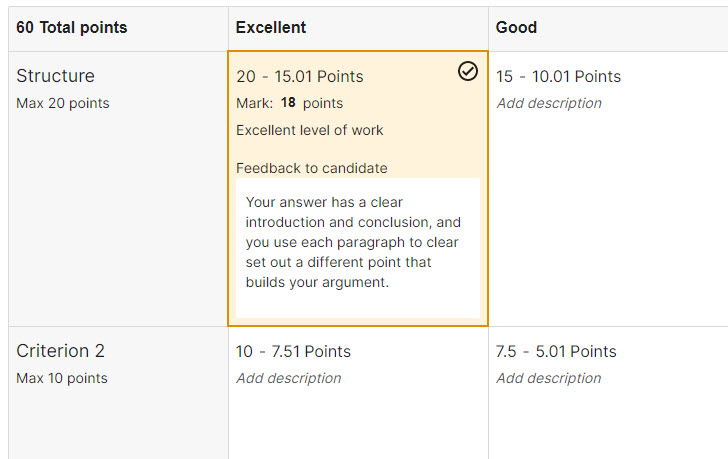Click Add description under 10 - 7.51 Points
Viewport: 728px width, 459px height.
[288, 378]
